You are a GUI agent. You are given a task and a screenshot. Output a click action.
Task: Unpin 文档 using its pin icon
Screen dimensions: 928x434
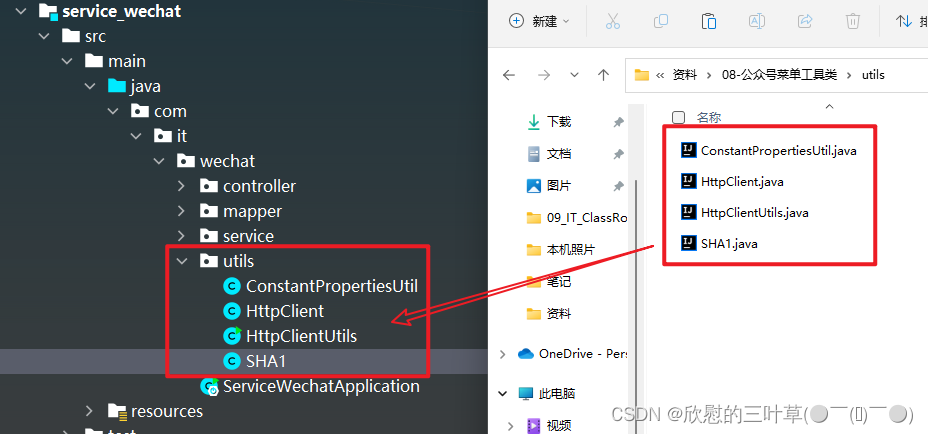point(618,154)
